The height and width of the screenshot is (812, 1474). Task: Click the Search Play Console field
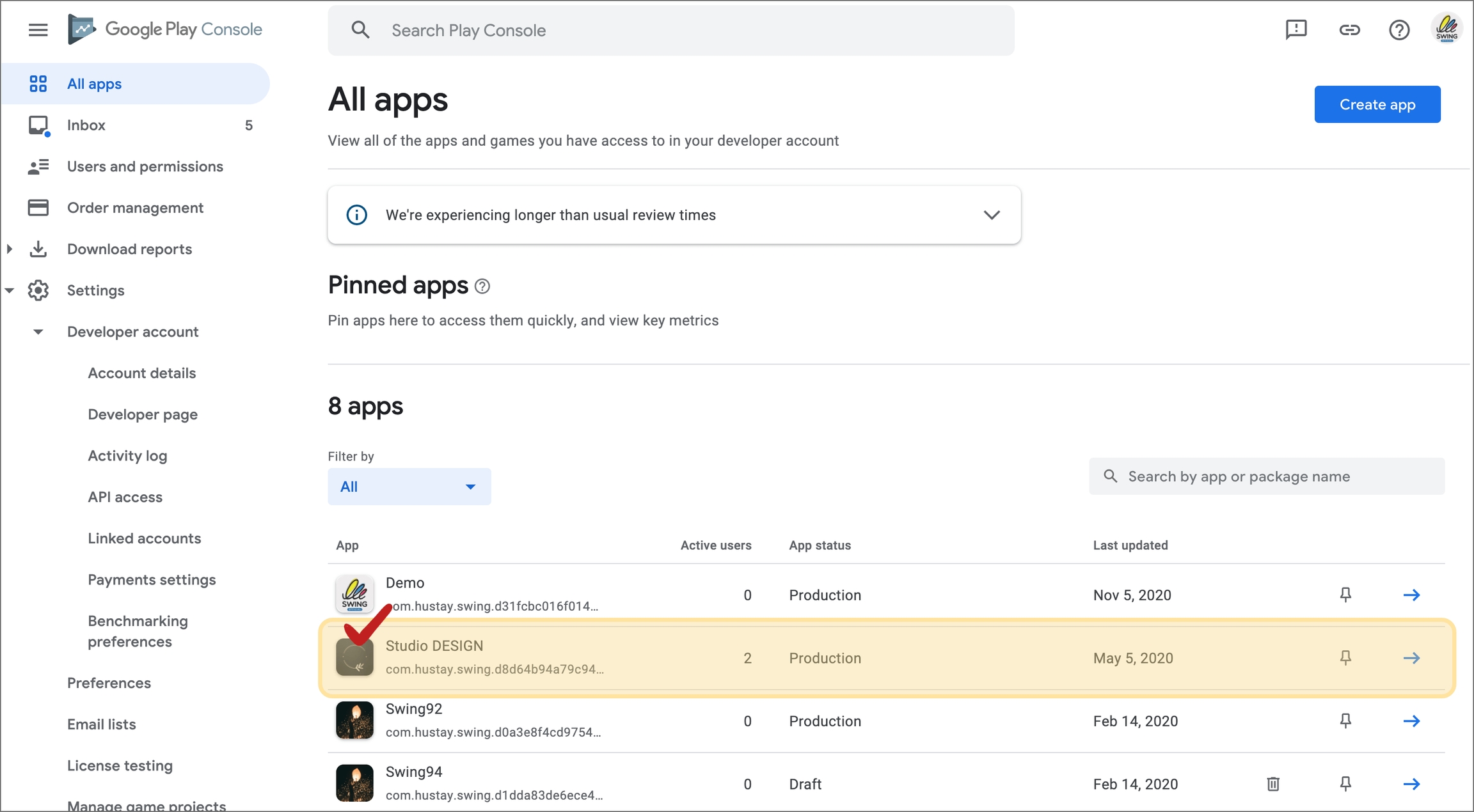670,31
